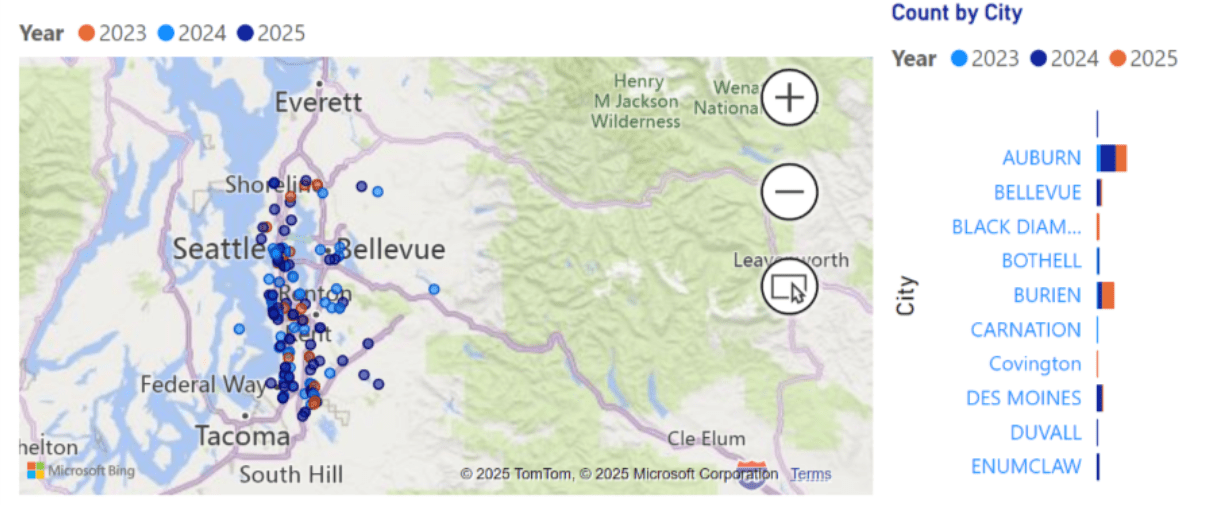The width and height of the screenshot is (1213, 505).
Task: Click the orange AUBURN bar segment
Action: (x=1121, y=158)
